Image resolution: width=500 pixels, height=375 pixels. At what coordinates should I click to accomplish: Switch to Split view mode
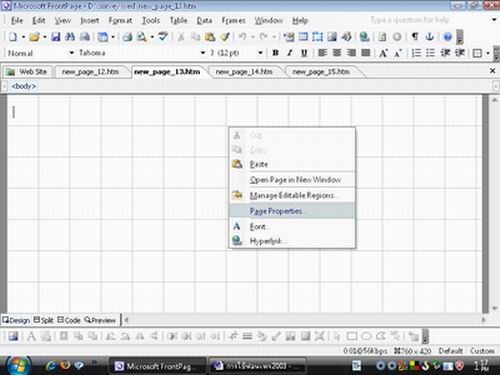click(44, 320)
